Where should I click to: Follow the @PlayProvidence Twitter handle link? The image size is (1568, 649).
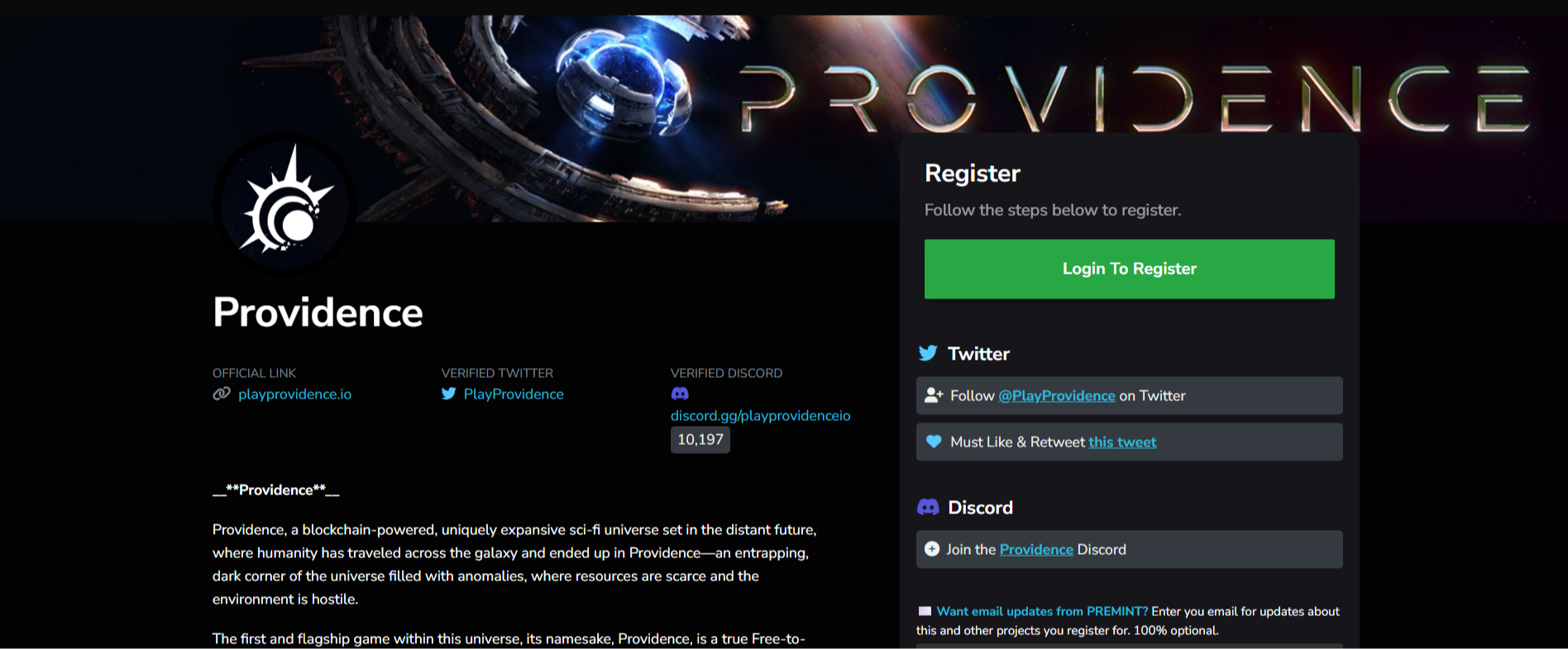click(x=1057, y=396)
